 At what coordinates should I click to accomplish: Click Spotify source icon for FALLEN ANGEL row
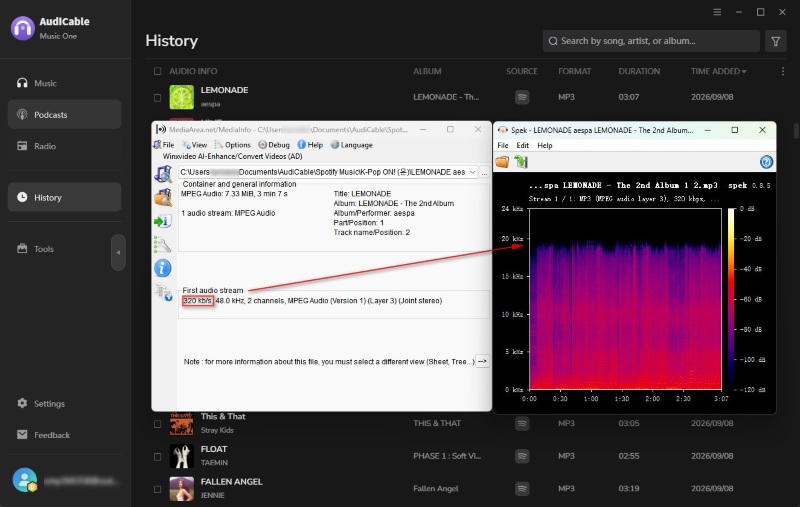pos(521,489)
